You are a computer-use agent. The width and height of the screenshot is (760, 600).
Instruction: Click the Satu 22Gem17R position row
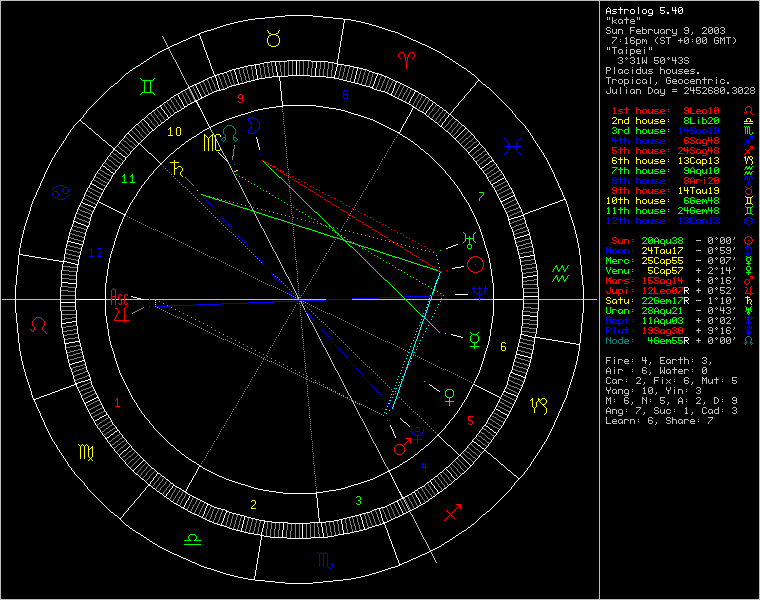pyautogui.click(x=681, y=300)
